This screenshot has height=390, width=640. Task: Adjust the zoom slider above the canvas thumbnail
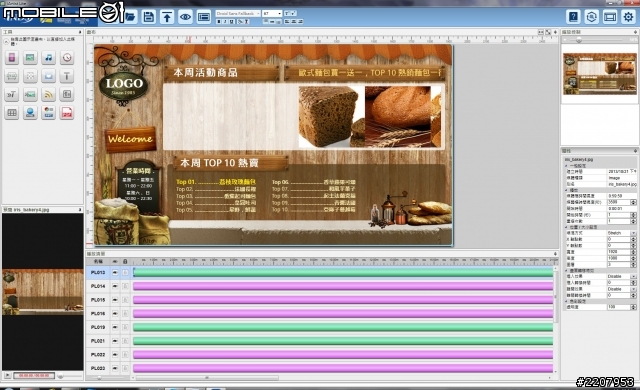click(x=579, y=40)
